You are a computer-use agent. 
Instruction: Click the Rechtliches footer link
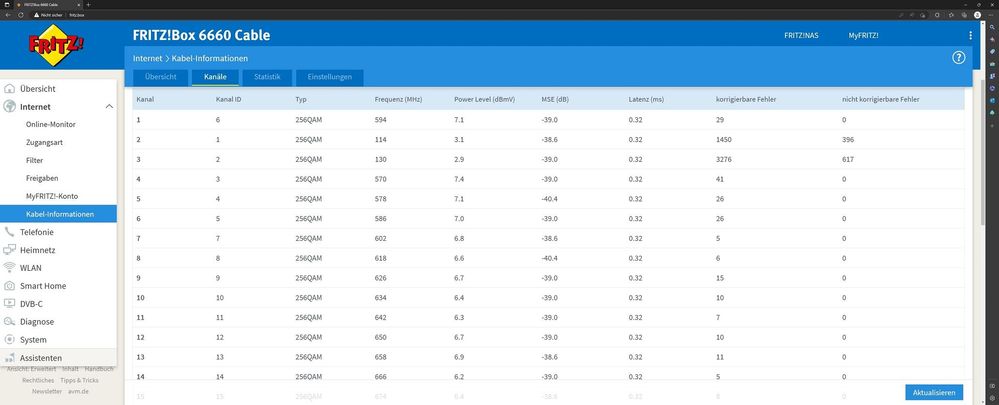coord(38,380)
